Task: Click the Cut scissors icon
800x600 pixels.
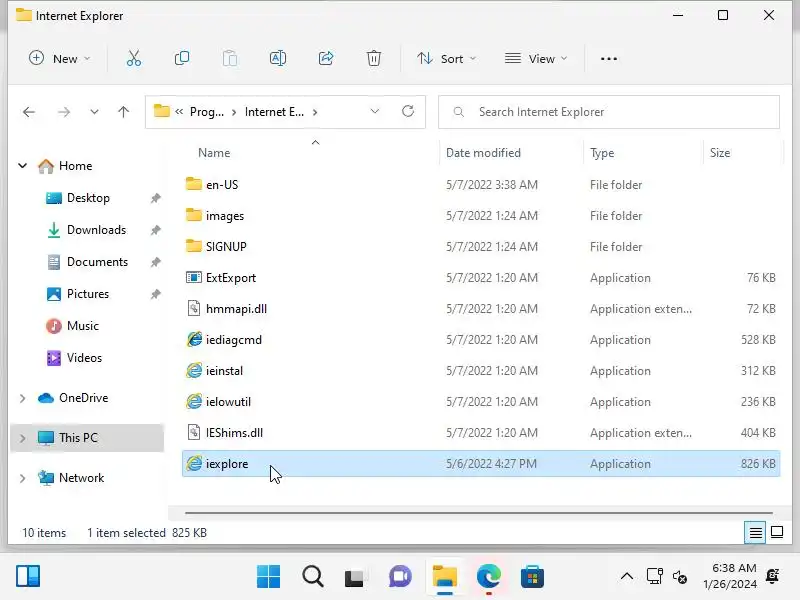Action: pos(134,58)
